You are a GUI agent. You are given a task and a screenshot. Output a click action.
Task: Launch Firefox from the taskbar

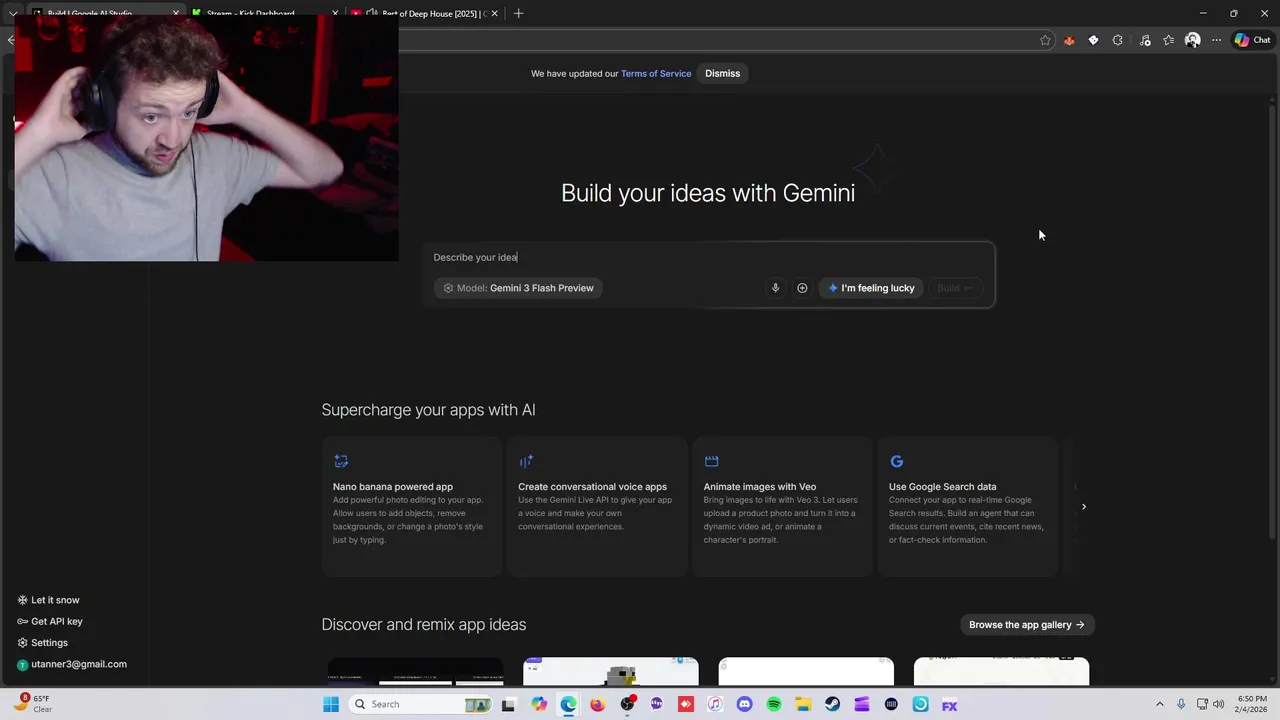(x=597, y=704)
